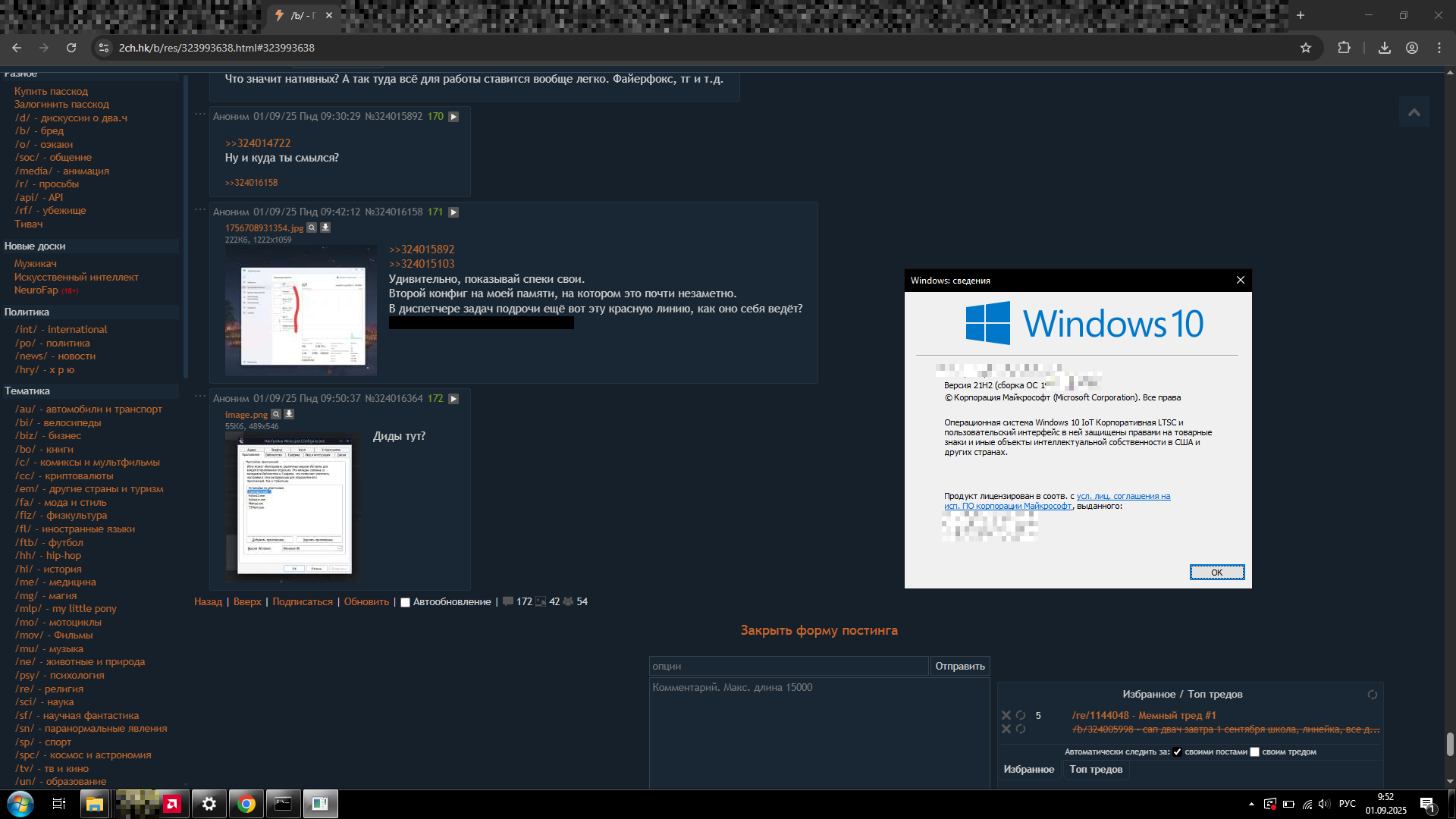Open Task View on the taskbar

tap(59, 804)
